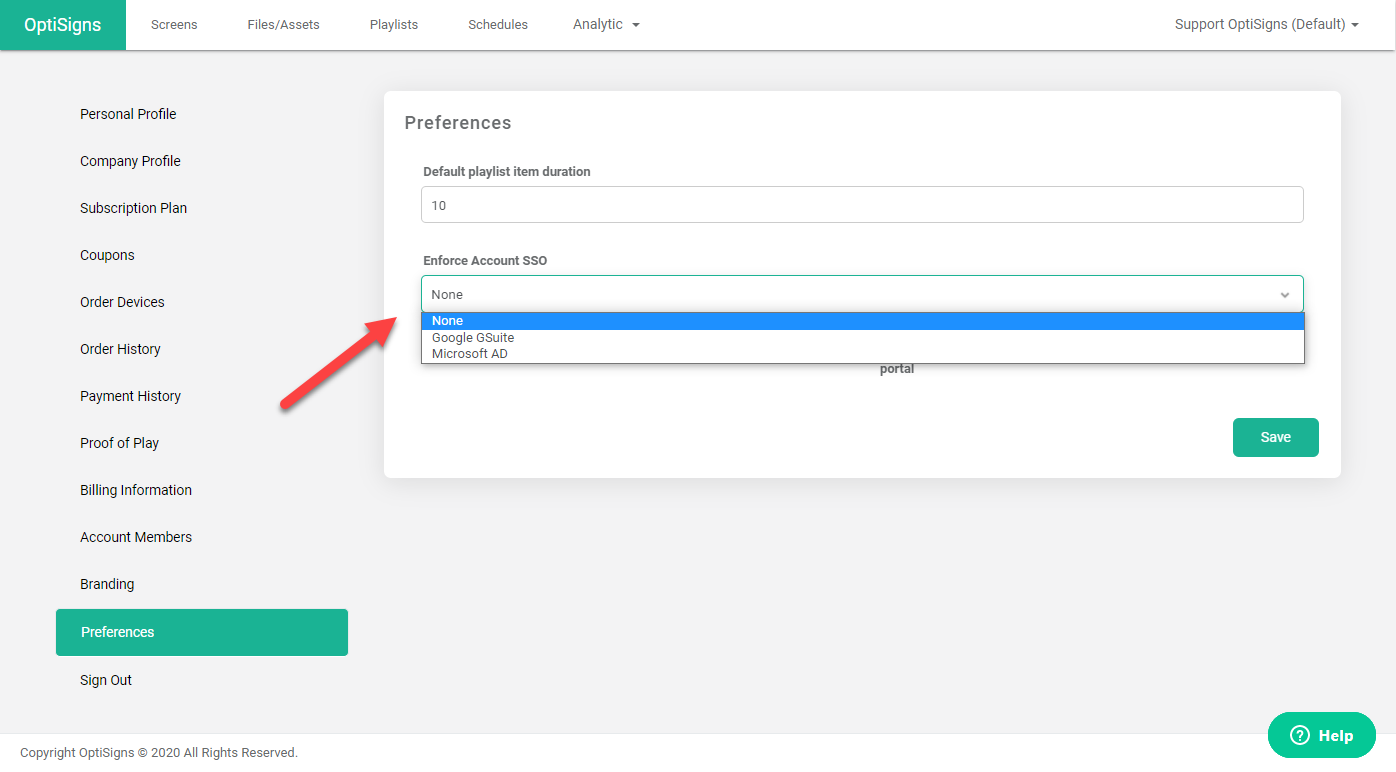This screenshot has width=1396, height=772.
Task: Click the copyright OptiSigns 2020 footer text
Action: pos(159,753)
